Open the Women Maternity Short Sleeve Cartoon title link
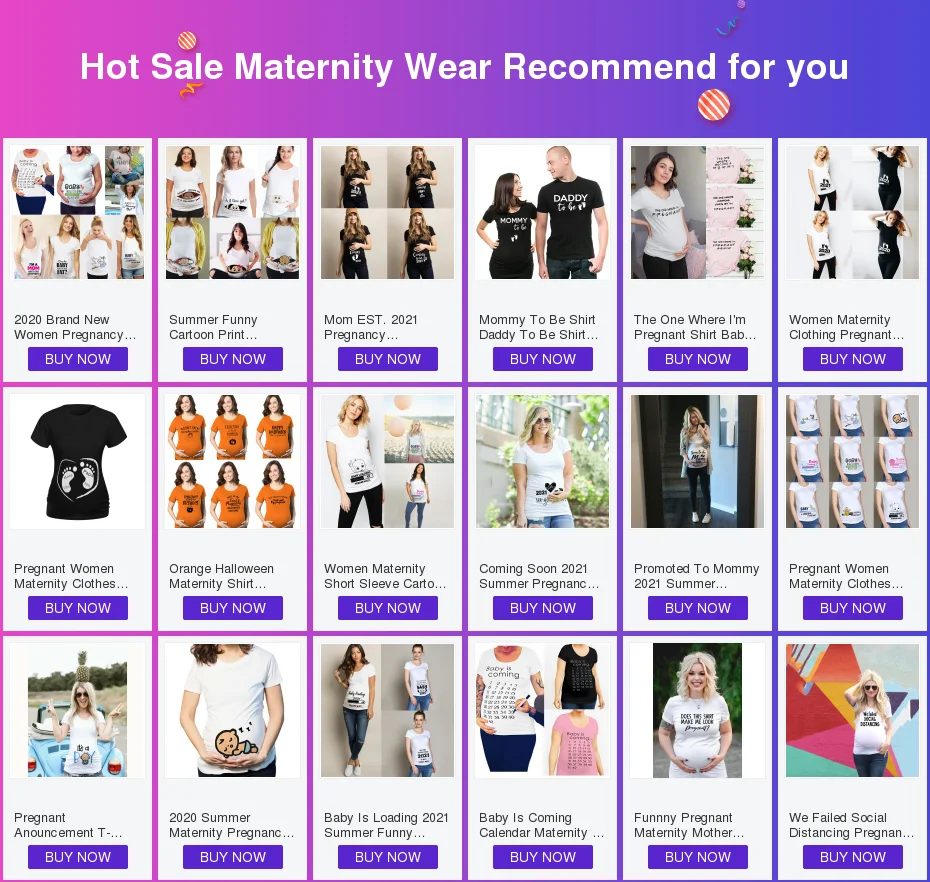 [x=385, y=576]
